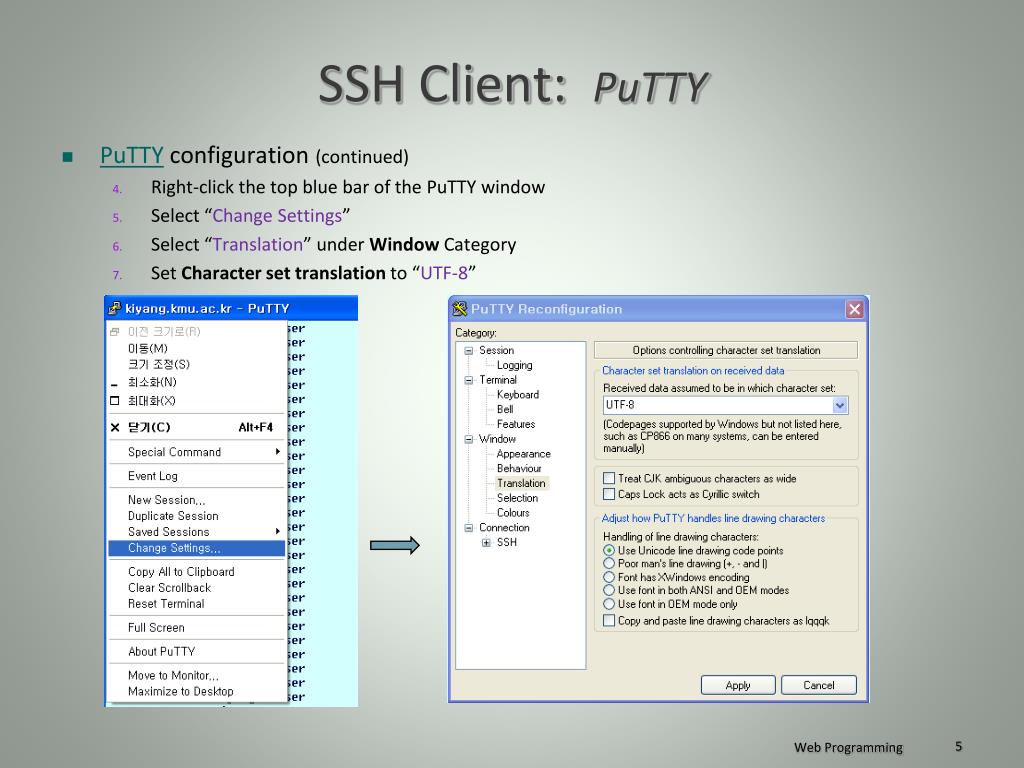Select Duplicate Session menu entry

pyautogui.click(x=197, y=516)
